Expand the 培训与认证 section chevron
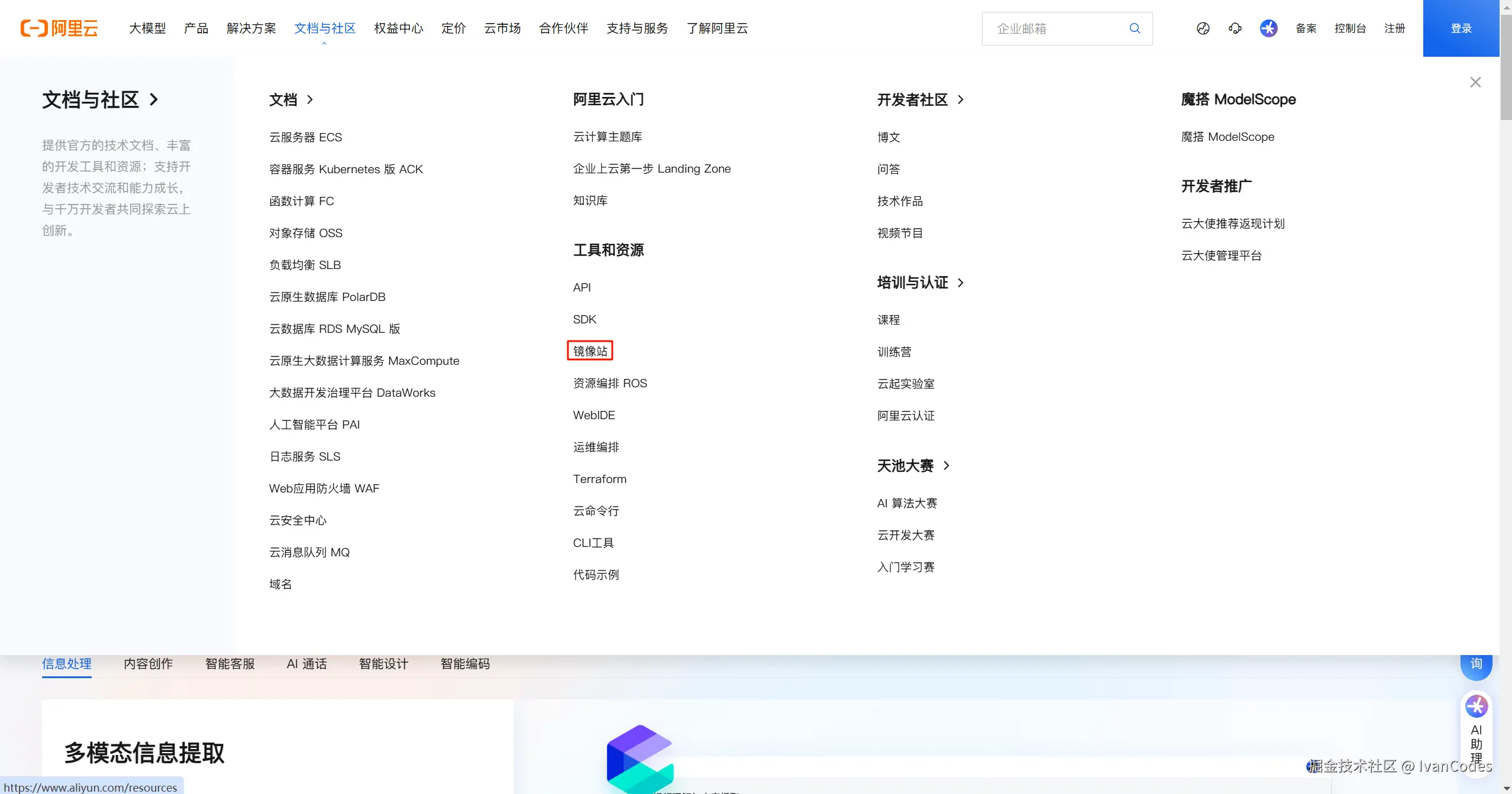The image size is (1512, 794). click(x=959, y=283)
